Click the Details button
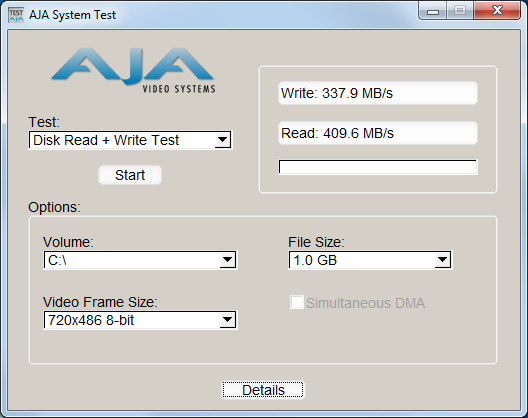 (x=263, y=390)
